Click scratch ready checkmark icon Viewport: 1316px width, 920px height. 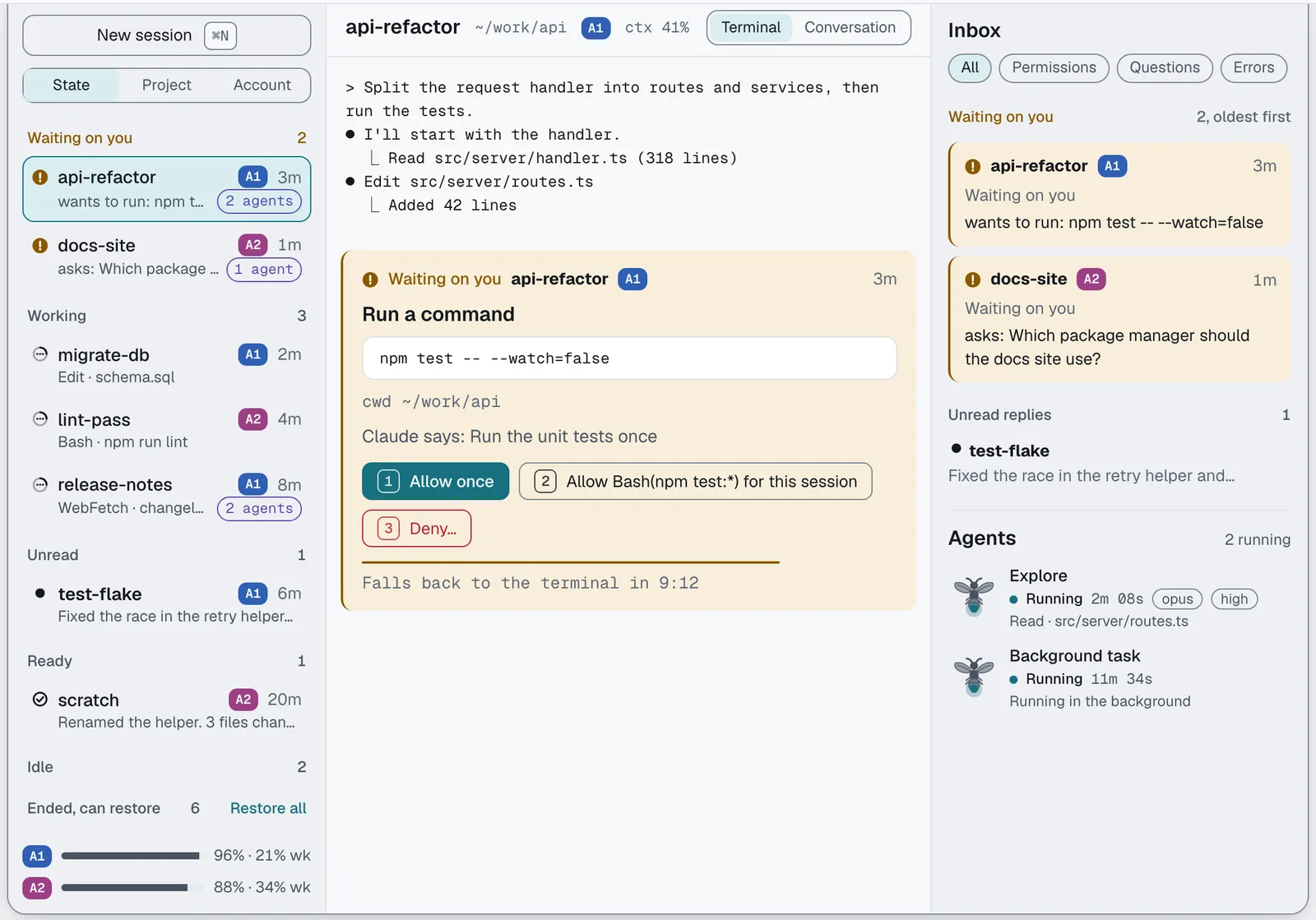[x=39, y=700]
